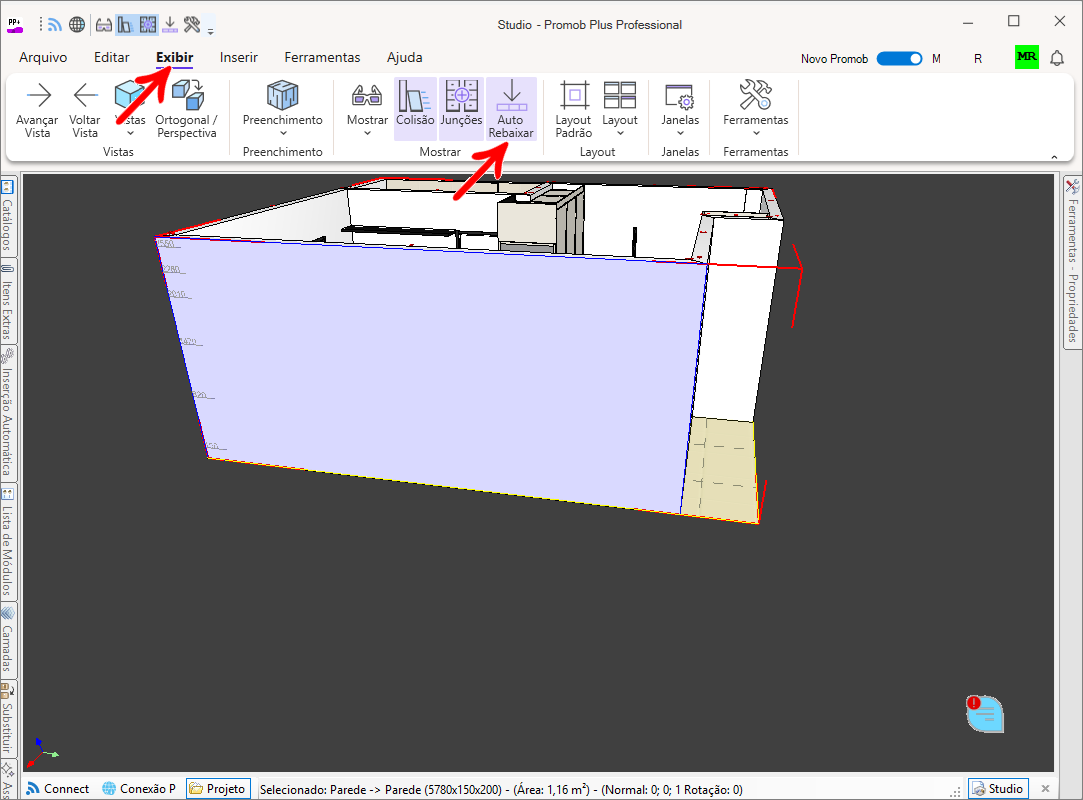Click the Promob Plus app icon in title bar
Viewport: 1083px width, 800px height.
click(x=15, y=26)
